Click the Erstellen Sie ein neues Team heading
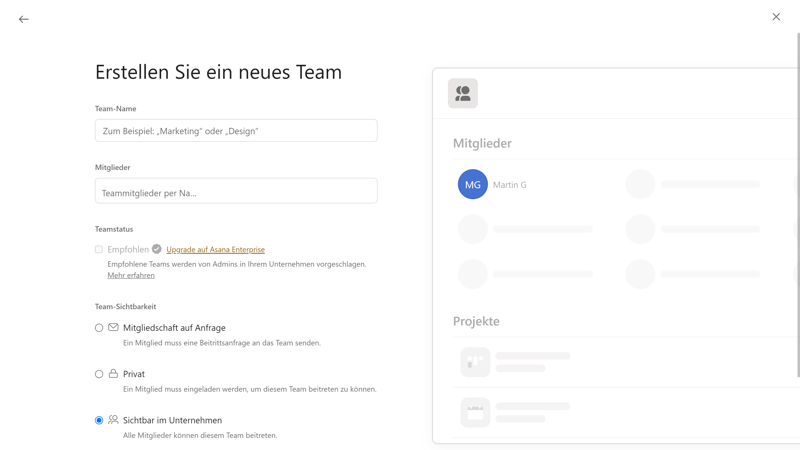The height and width of the screenshot is (450, 800). pos(218,72)
